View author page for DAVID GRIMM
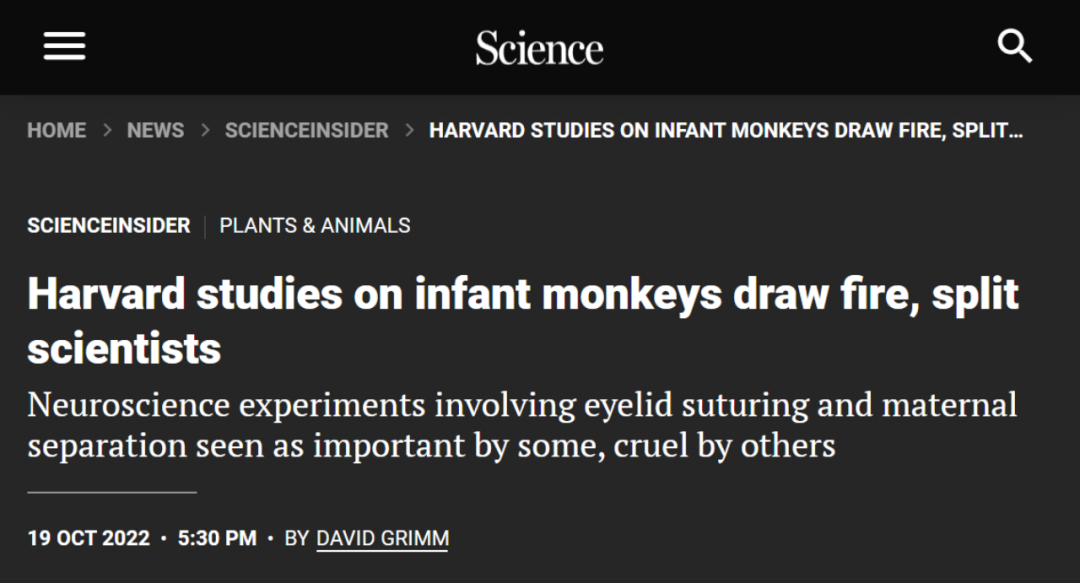The image size is (1080, 583). (382, 538)
